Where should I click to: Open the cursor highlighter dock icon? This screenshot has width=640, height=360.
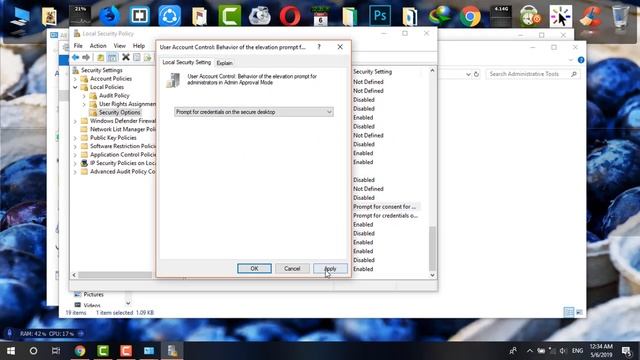(560, 16)
